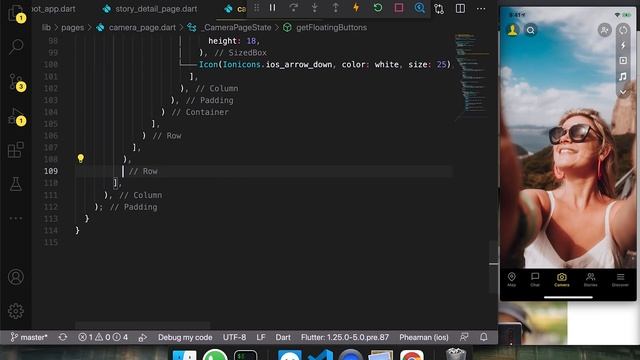Step over in debug toolbar
The image size is (640, 360).
coord(293,8)
